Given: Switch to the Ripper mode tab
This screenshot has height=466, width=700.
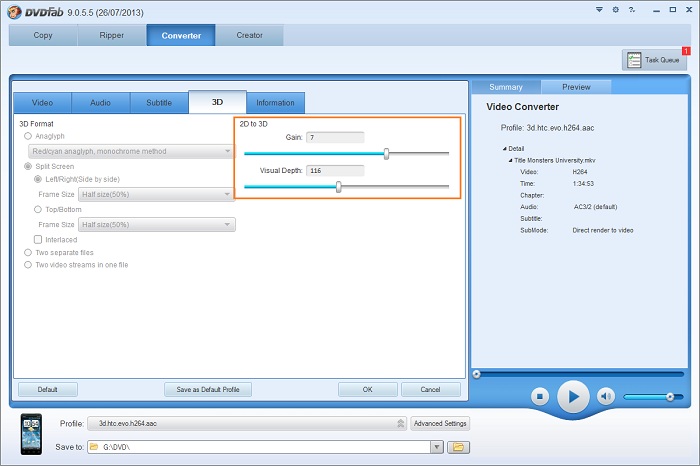Looking at the screenshot, I should point(112,35).
